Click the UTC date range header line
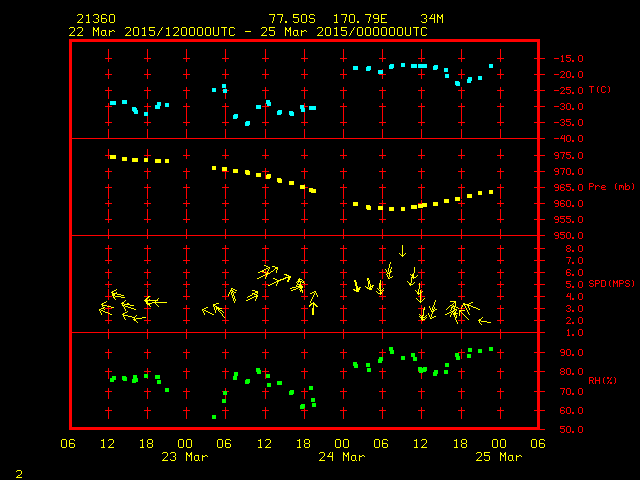Screen dimensions: 640x480 (248, 32)
